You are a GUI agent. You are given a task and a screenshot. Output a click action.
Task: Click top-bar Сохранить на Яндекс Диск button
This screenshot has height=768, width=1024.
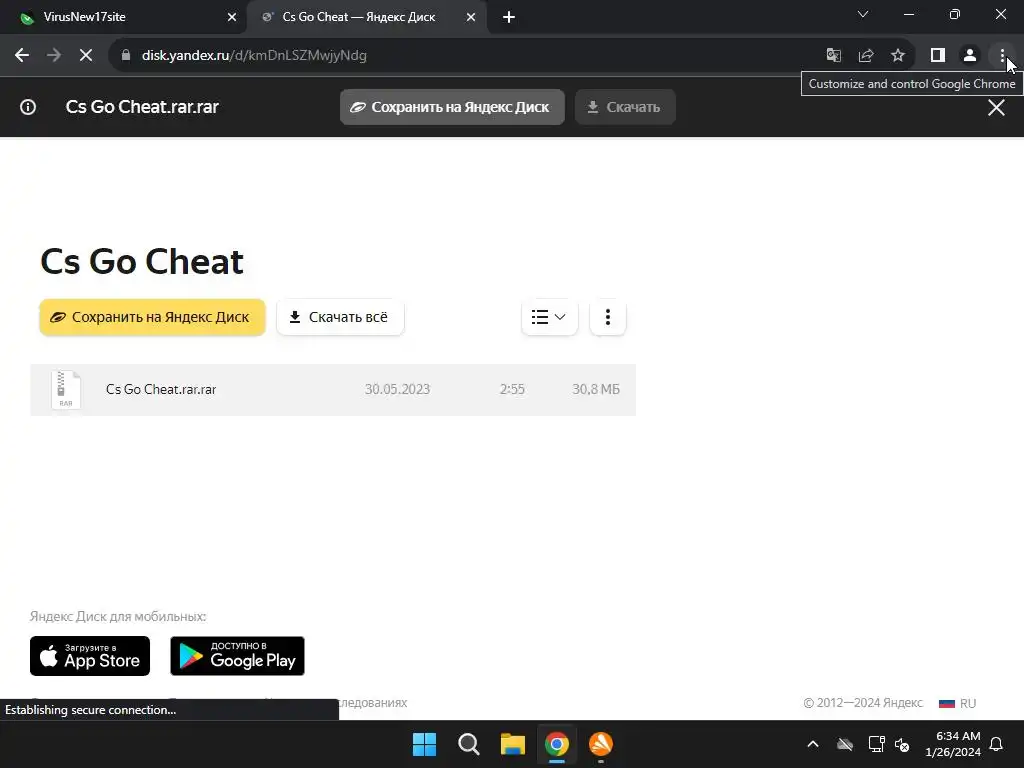pos(452,107)
